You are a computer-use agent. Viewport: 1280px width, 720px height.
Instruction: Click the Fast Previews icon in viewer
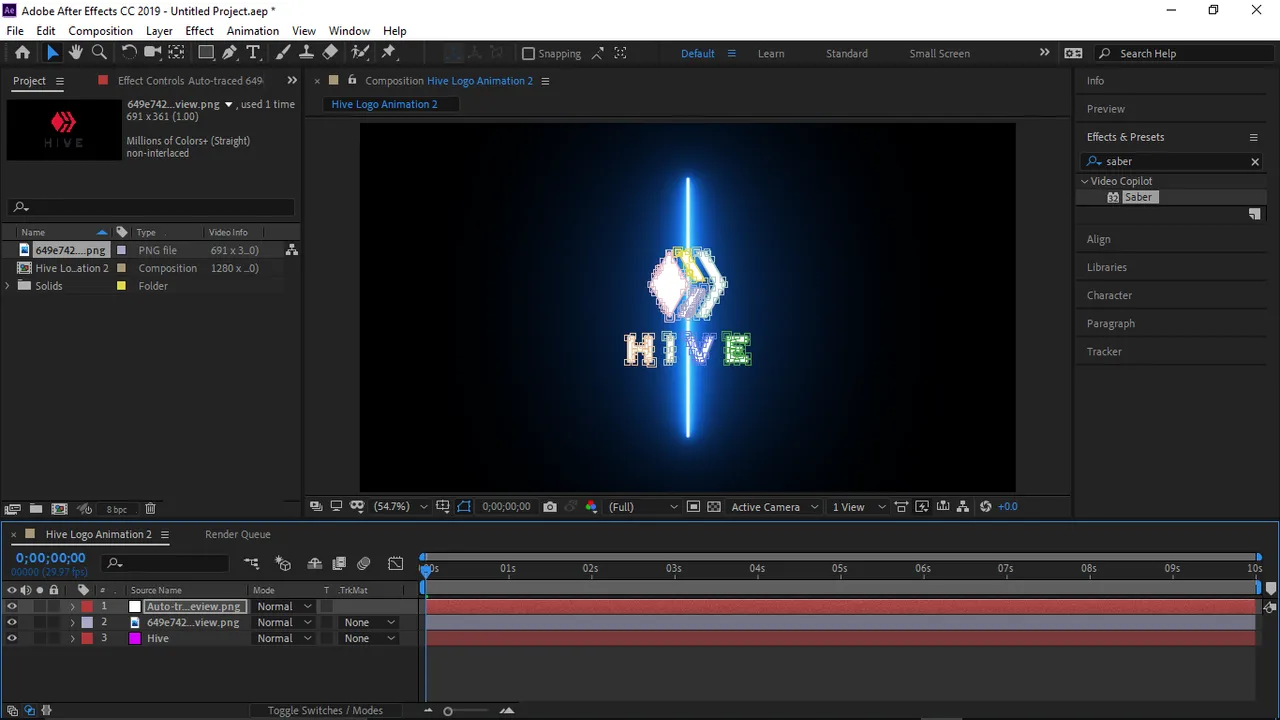[x=922, y=507]
